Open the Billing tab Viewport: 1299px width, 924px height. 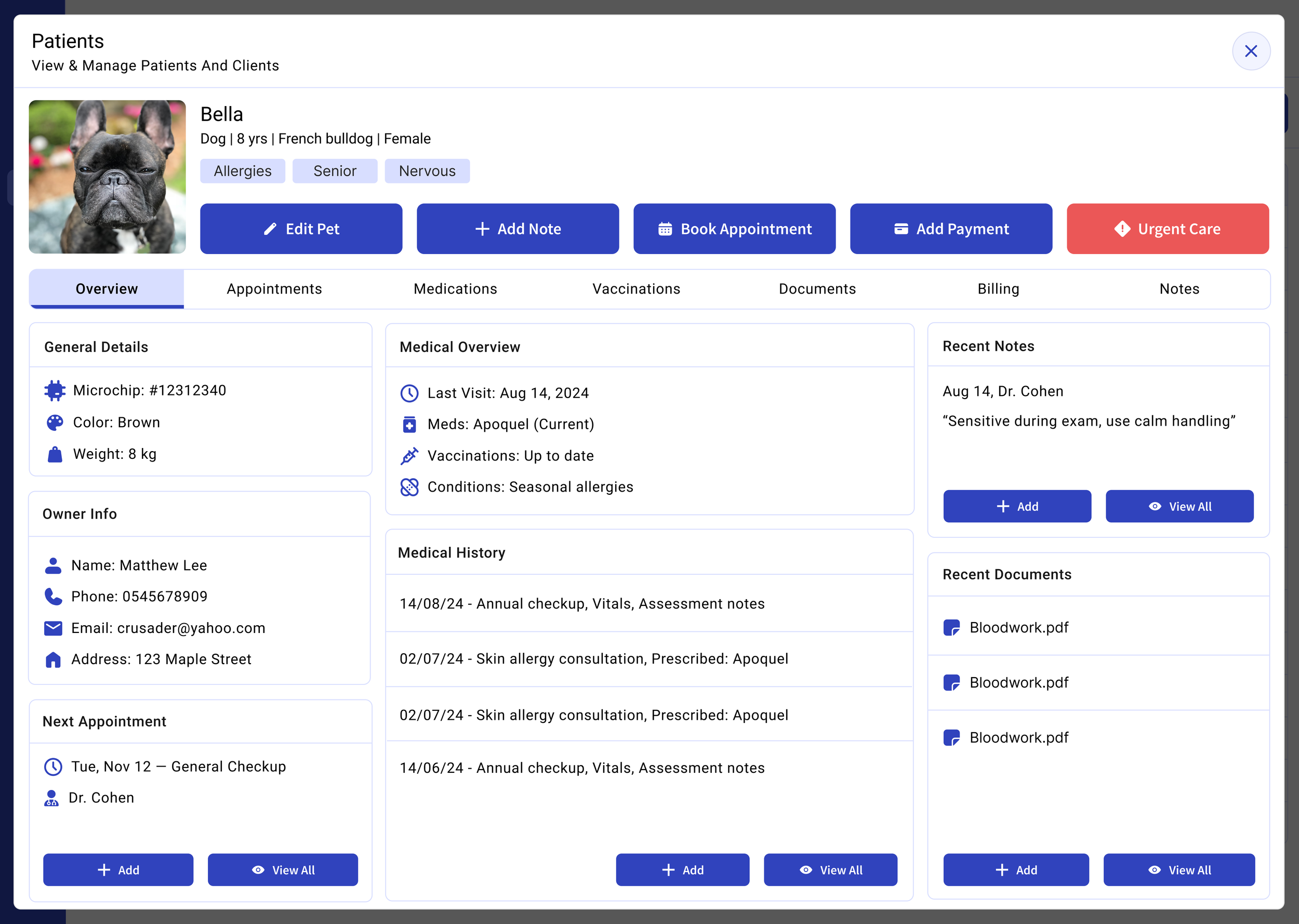pyautogui.click(x=998, y=289)
